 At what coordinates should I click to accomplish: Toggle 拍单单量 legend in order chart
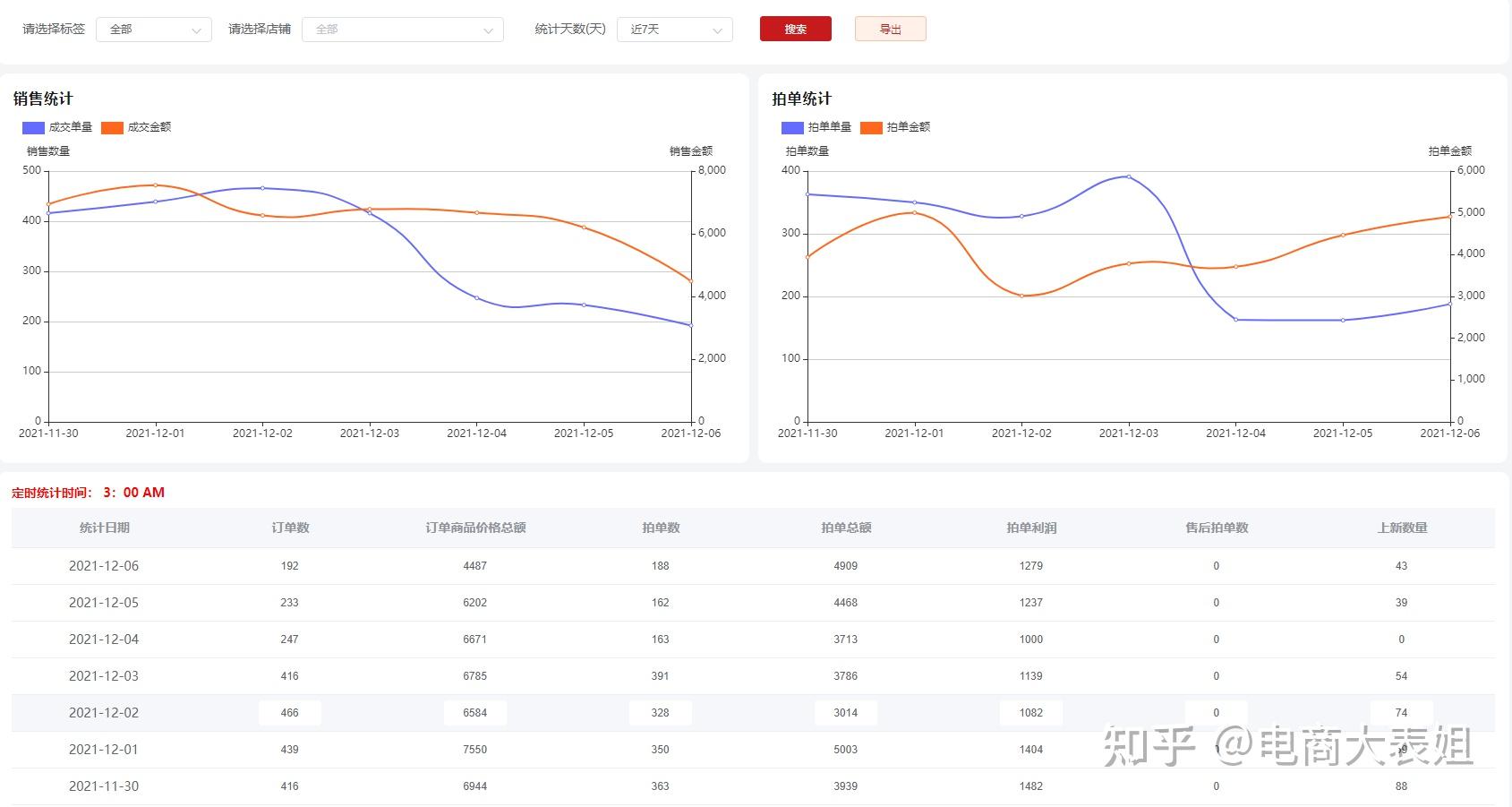(816, 127)
